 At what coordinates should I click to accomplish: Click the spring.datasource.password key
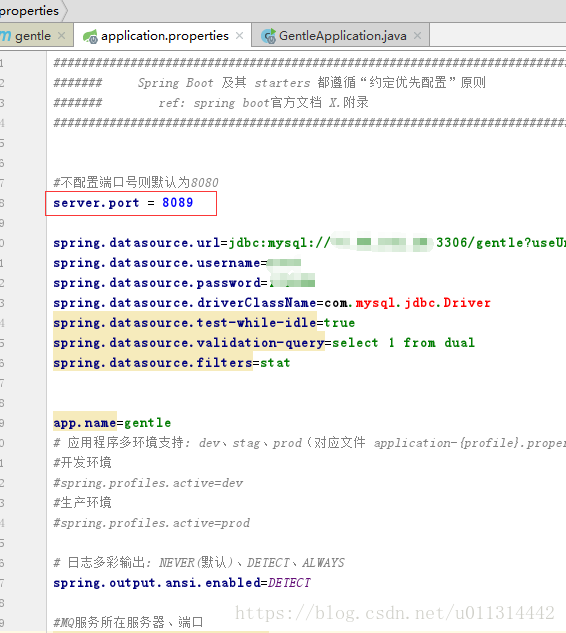pyautogui.click(x=157, y=283)
